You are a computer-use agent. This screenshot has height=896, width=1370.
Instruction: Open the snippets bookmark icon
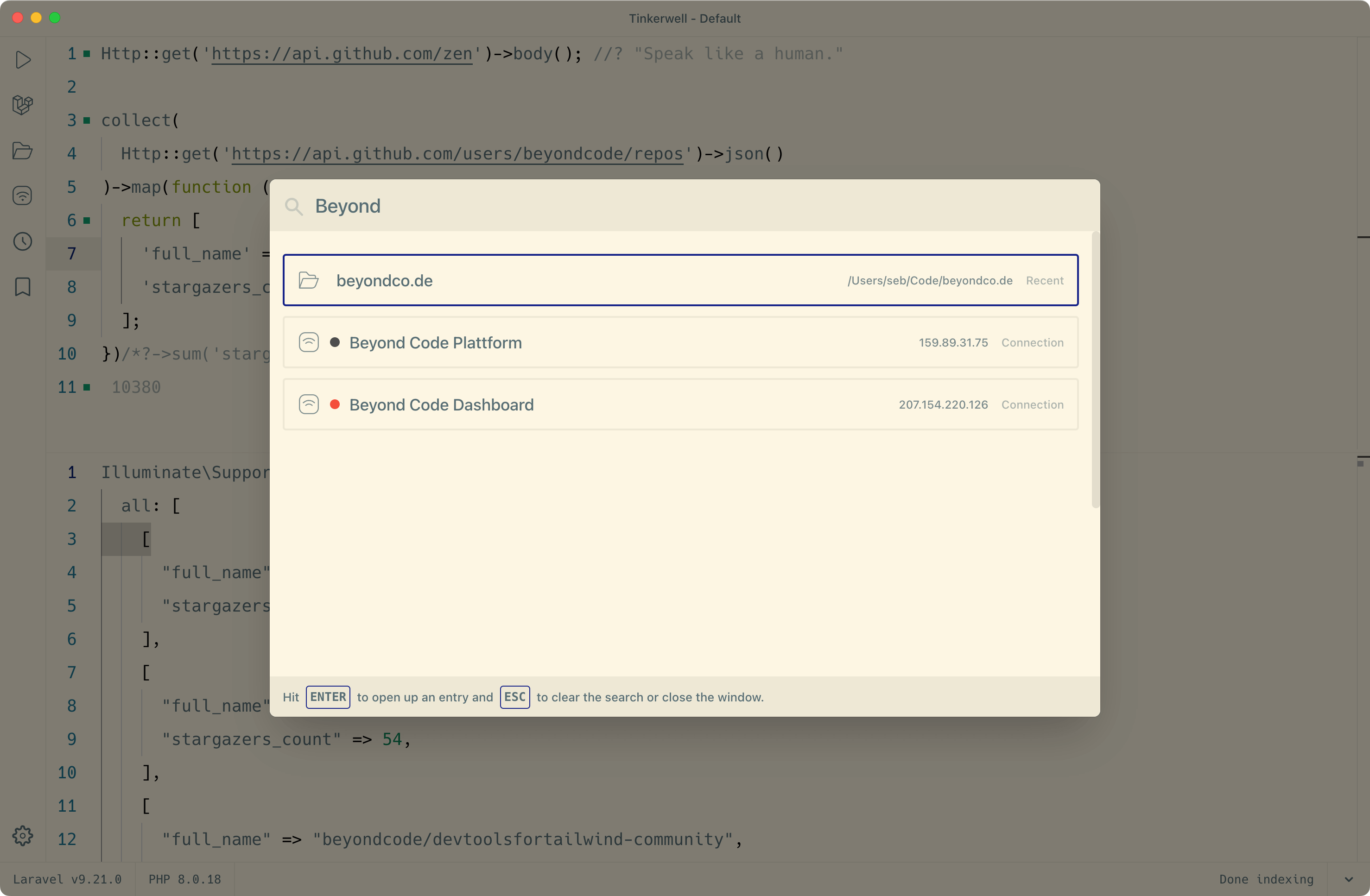23,287
